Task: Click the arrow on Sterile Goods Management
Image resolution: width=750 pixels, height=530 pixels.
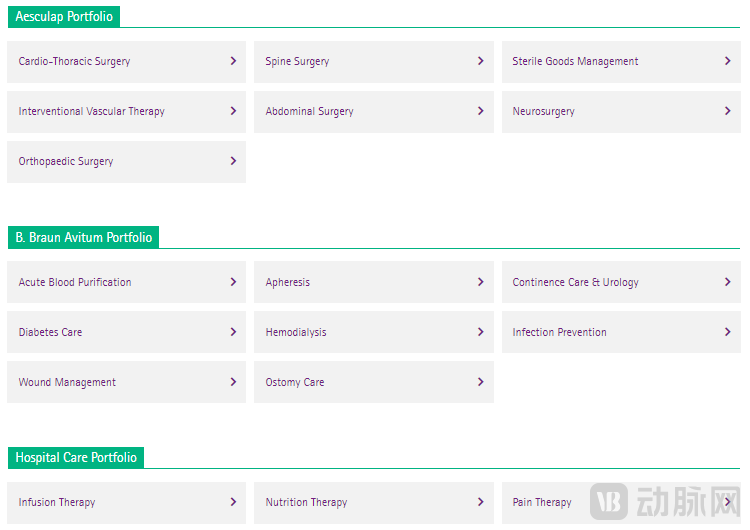Action: pyautogui.click(x=727, y=61)
